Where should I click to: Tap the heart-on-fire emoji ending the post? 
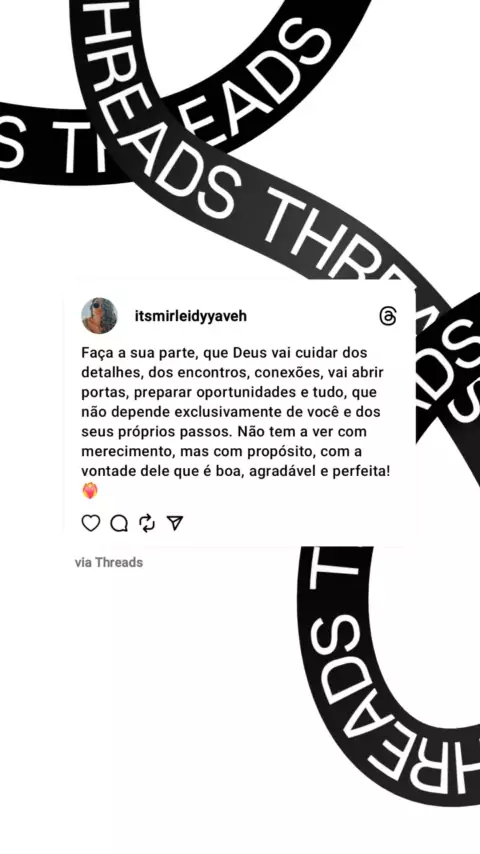coord(90,491)
